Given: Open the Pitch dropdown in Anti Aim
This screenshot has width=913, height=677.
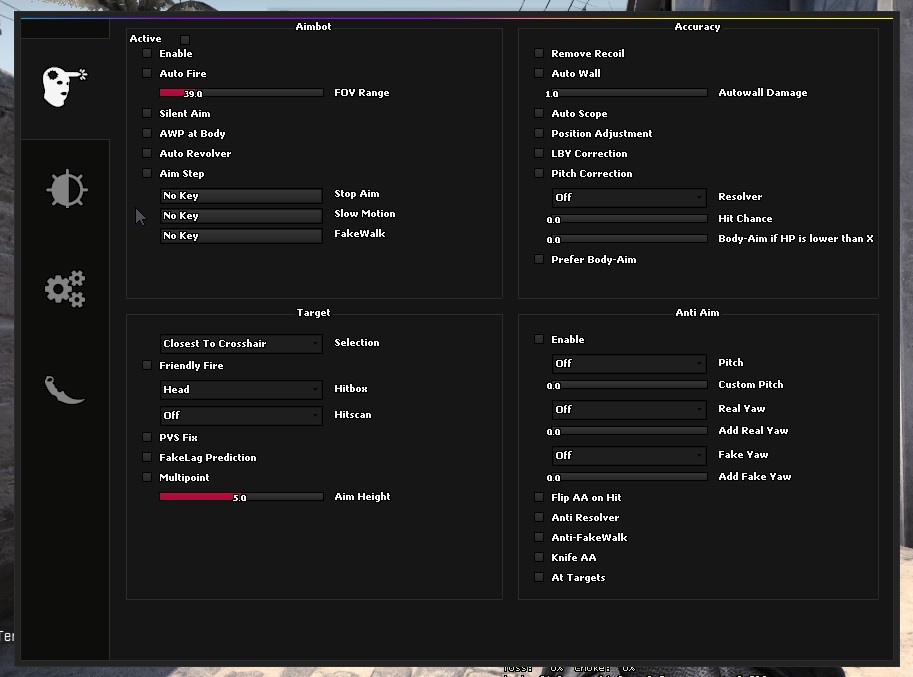Looking at the screenshot, I should coord(629,364).
